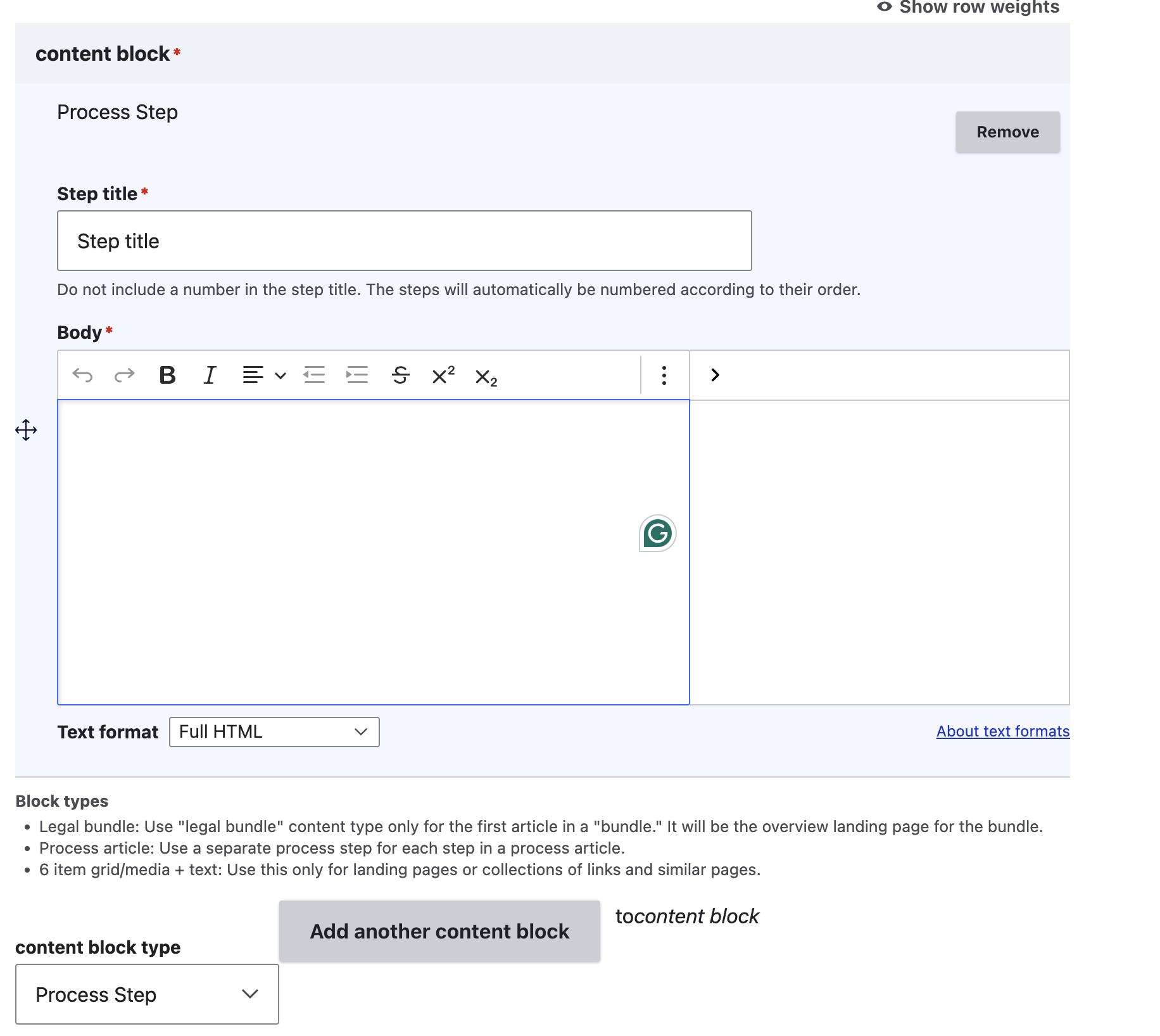Remove the Process Step block
1160x1036 pixels.
pyautogui.click(x=1007, y=132)
